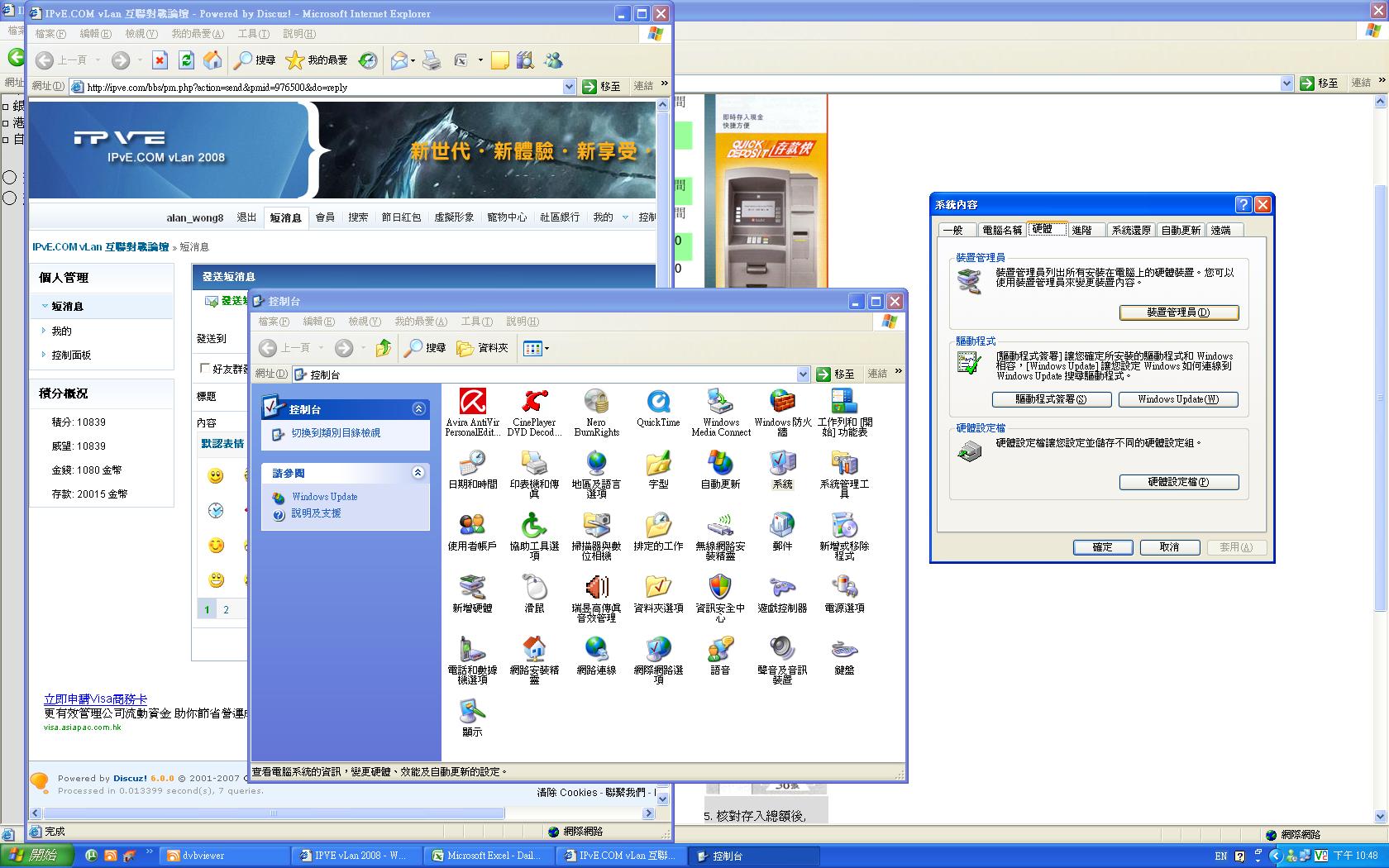Open the Nero BurnRights icon
The height and width of the screenshot is (868, 1389).
pos(596,403)
